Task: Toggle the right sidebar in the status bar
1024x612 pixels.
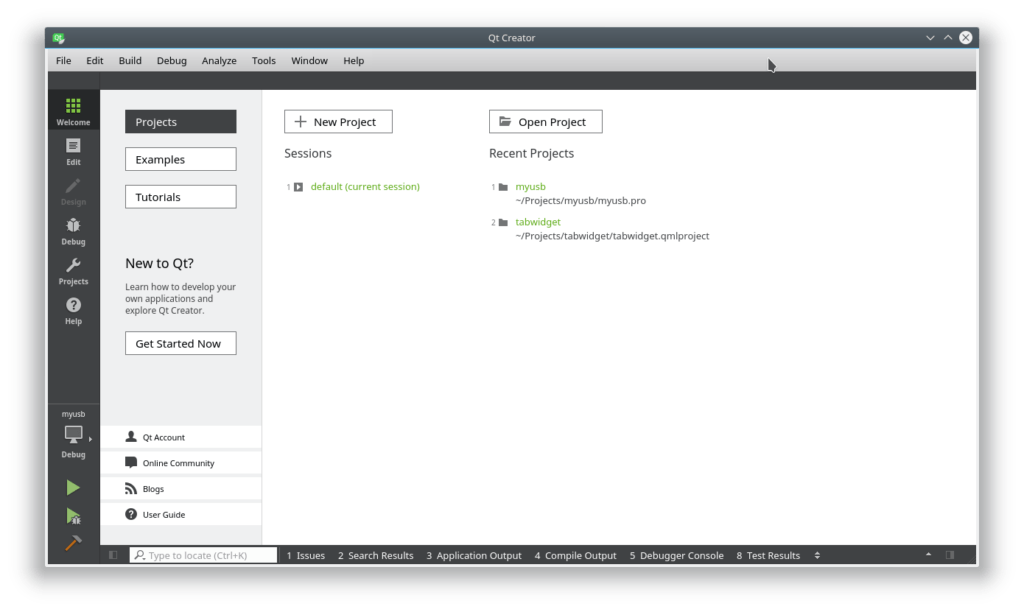Action: point(950,555)
